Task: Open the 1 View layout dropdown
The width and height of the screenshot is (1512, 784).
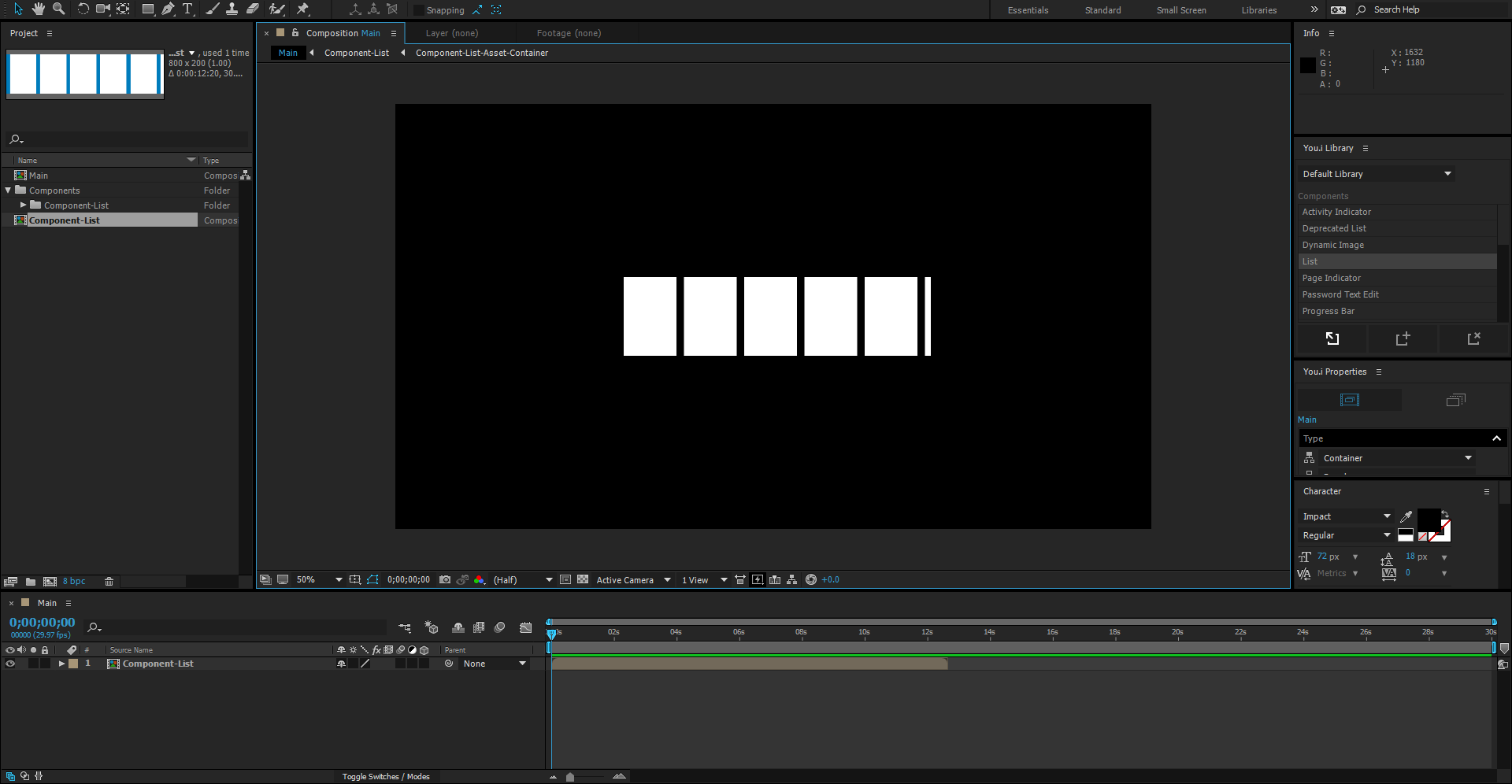Action: coord(704,580)
